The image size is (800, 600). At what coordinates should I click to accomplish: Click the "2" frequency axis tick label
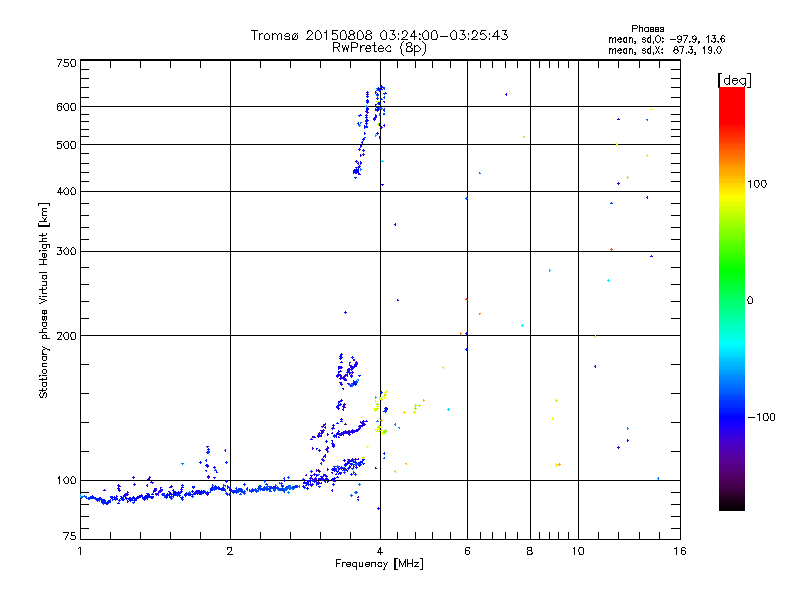pos(230,551)
